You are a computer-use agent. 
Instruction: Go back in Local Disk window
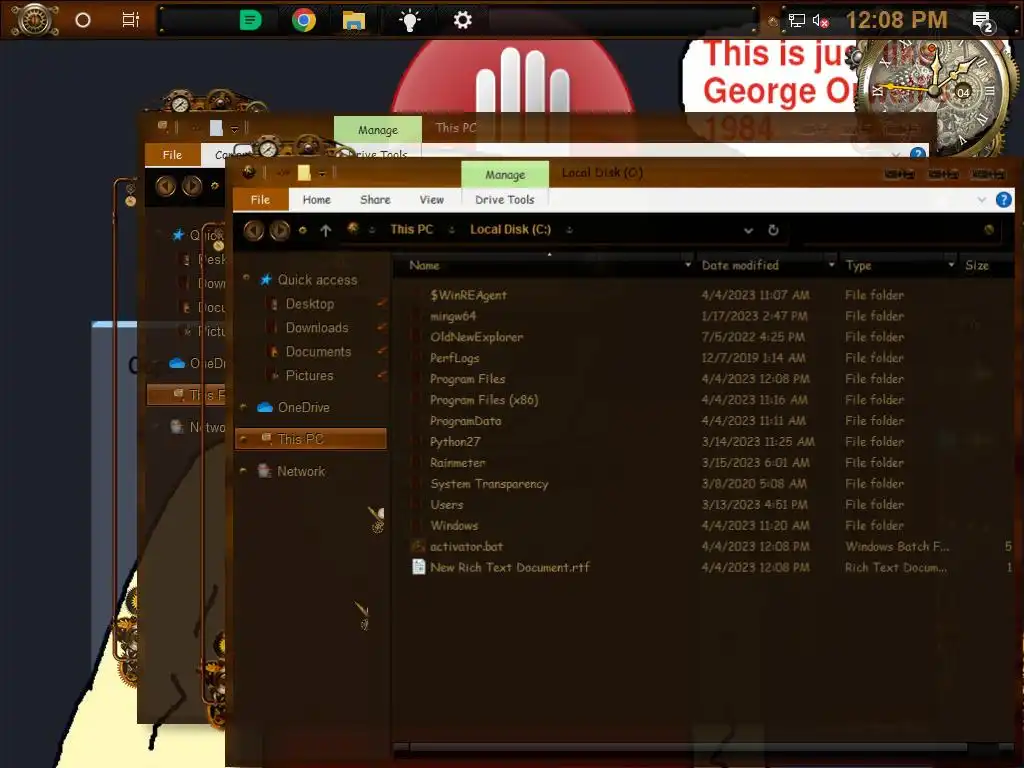[253, 230]
